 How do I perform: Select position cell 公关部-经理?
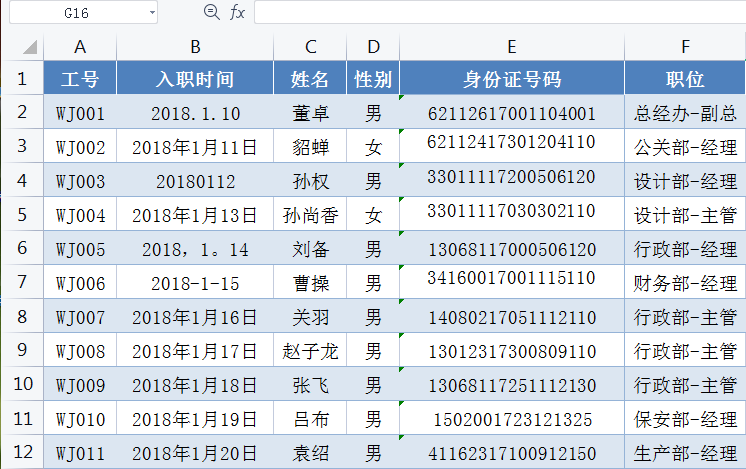[685, 146]
